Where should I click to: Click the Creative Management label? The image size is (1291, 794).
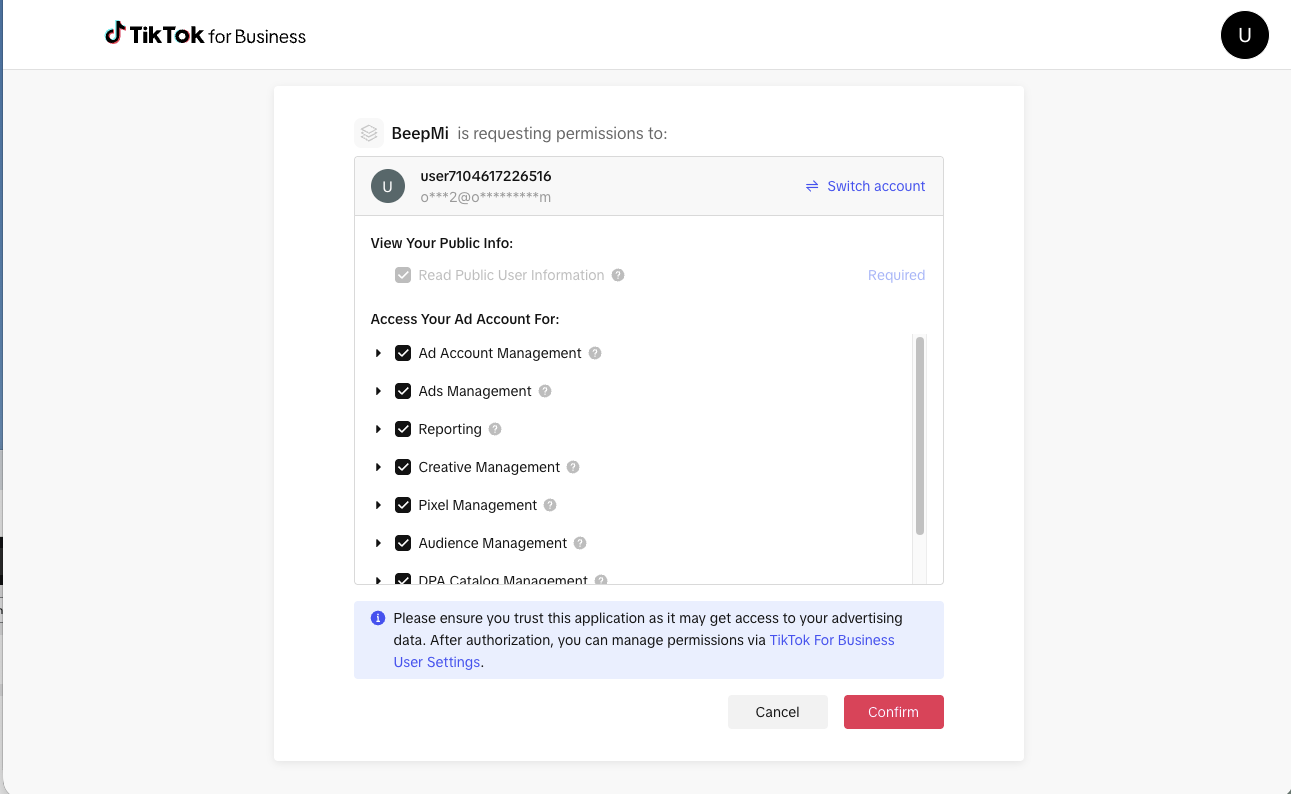click(489, 467)
